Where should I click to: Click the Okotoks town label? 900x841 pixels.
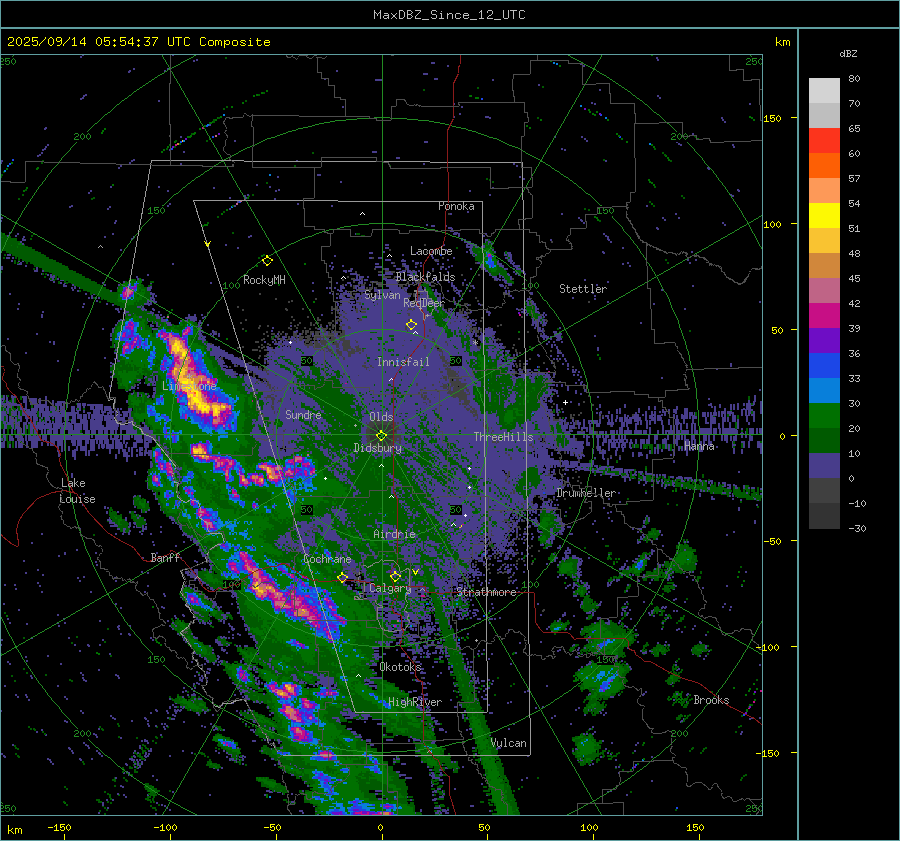[x=400, y=667]
